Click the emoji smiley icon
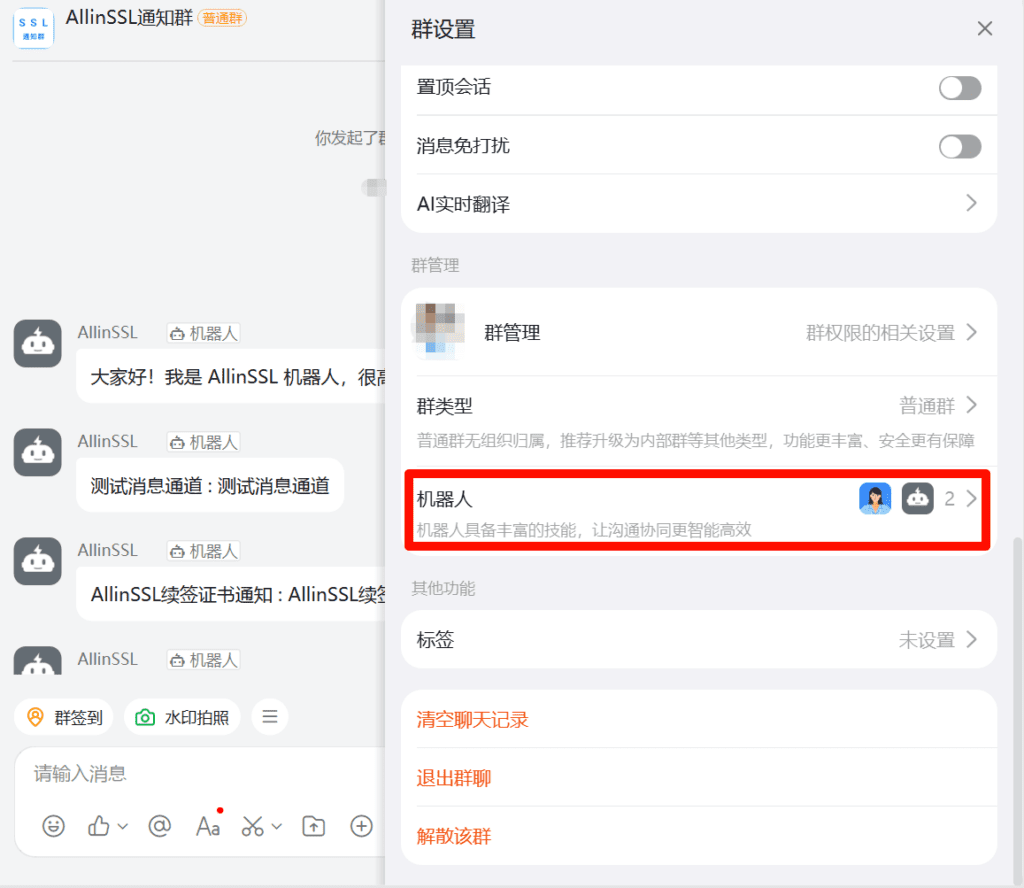 point(53,826)
